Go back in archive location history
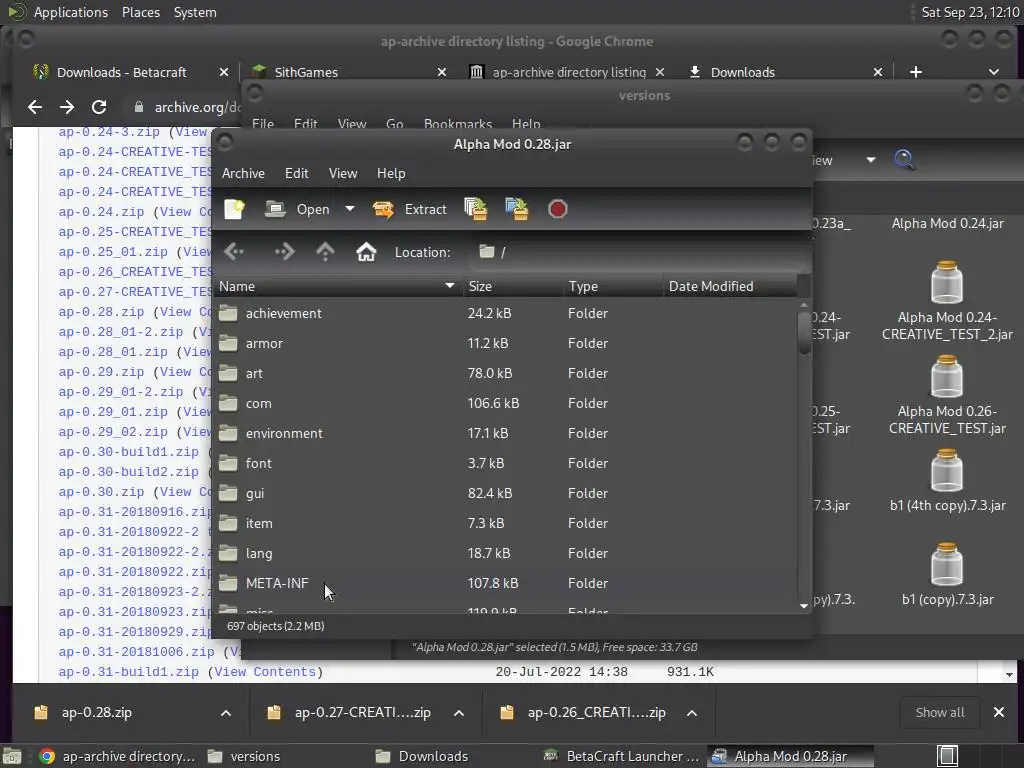This screenshot has width=1024, height=768. coord(234,252)
